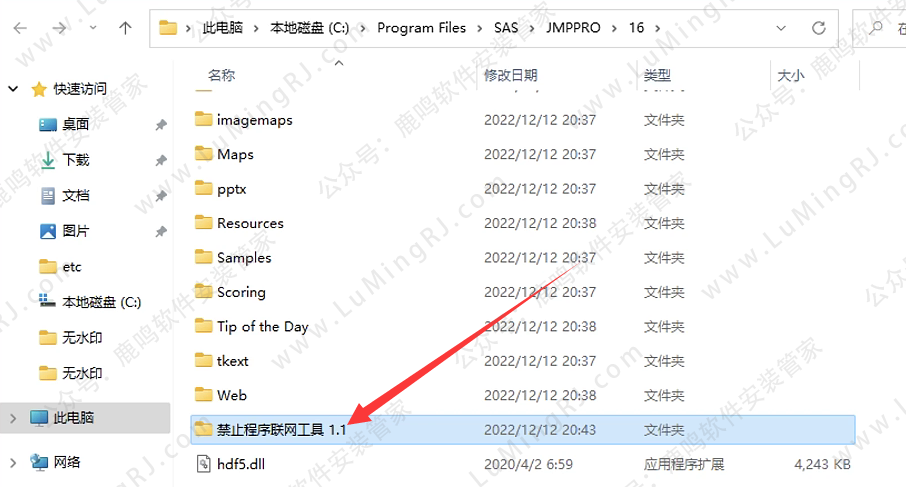Sort files by 修改日期 column
This screenshot has width=906, height=487.
point(510,75)
